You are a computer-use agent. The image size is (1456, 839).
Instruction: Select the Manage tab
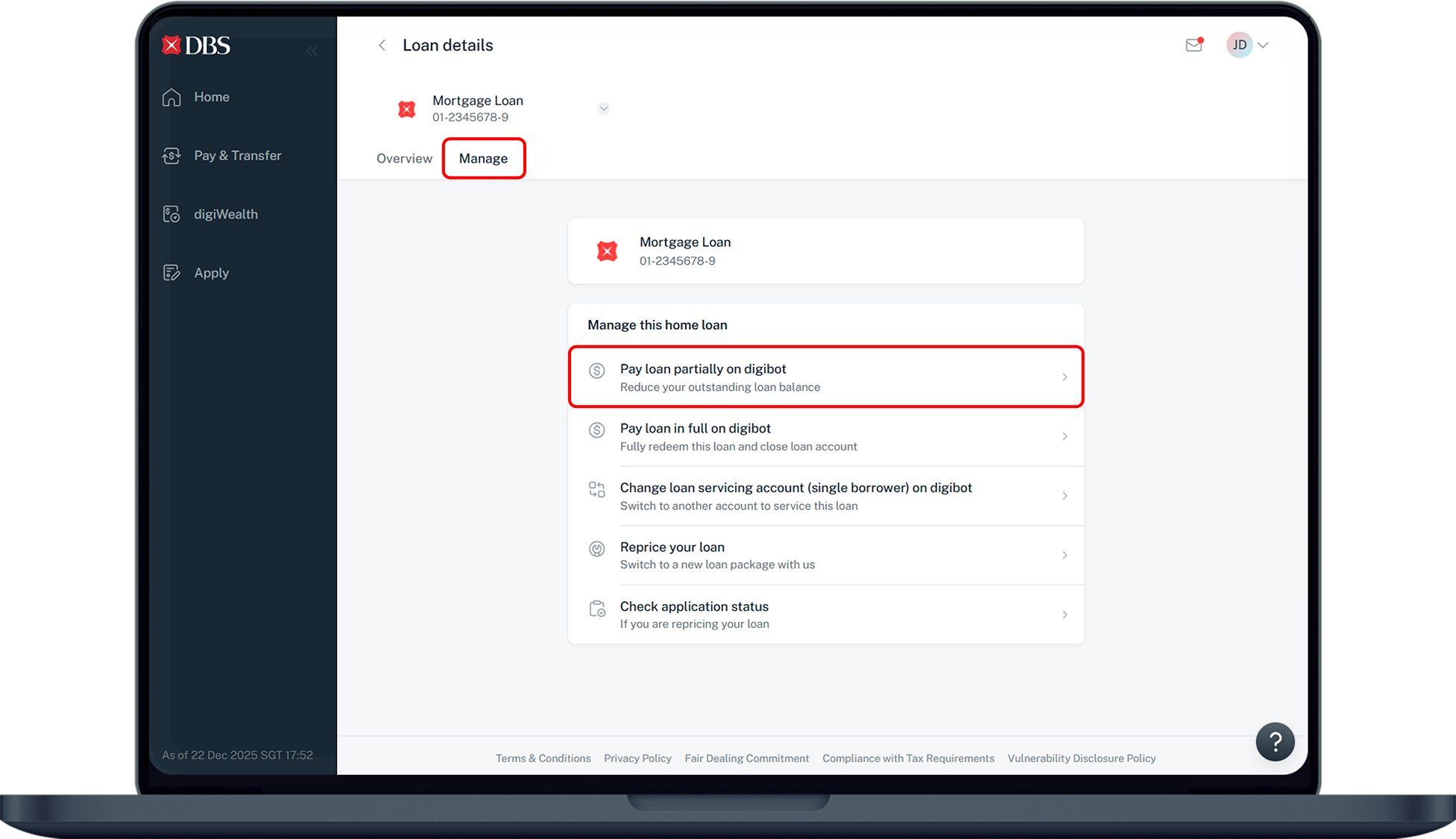click(483, 158)
